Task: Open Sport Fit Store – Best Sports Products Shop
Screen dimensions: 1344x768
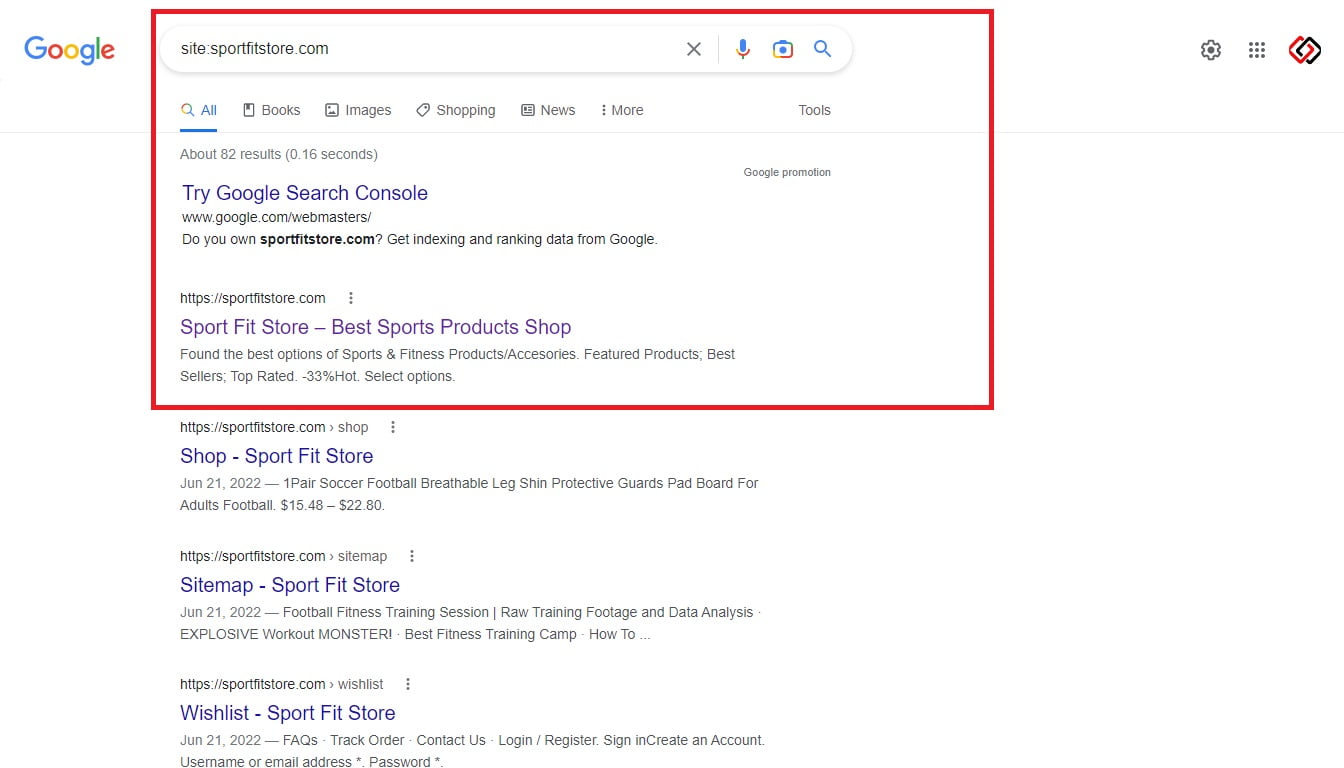Action: click(x=375, y=327)
